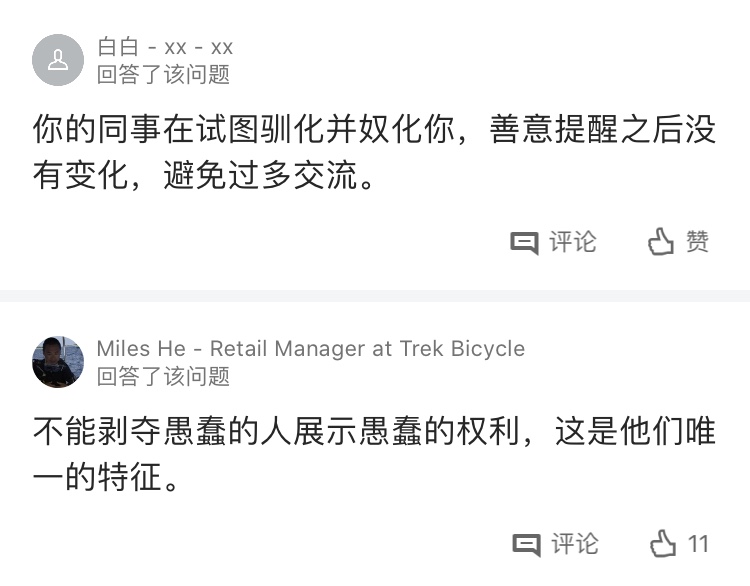Click the text line 一的特征。
This screenshot has width=750, height=586.
[x=106, y=476]
